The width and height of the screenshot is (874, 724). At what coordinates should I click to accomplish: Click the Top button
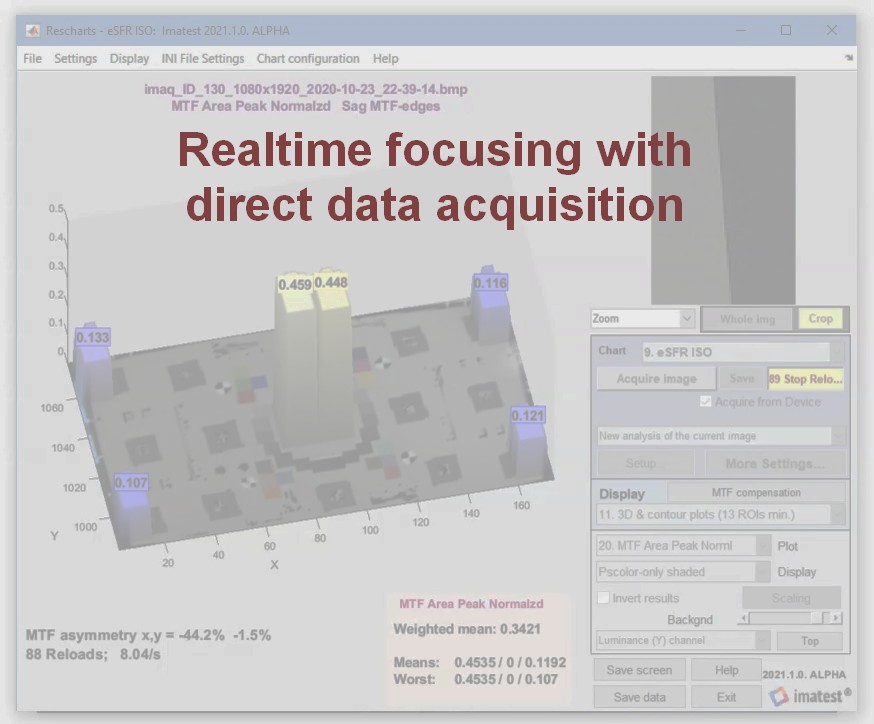(x=810, y=641)
